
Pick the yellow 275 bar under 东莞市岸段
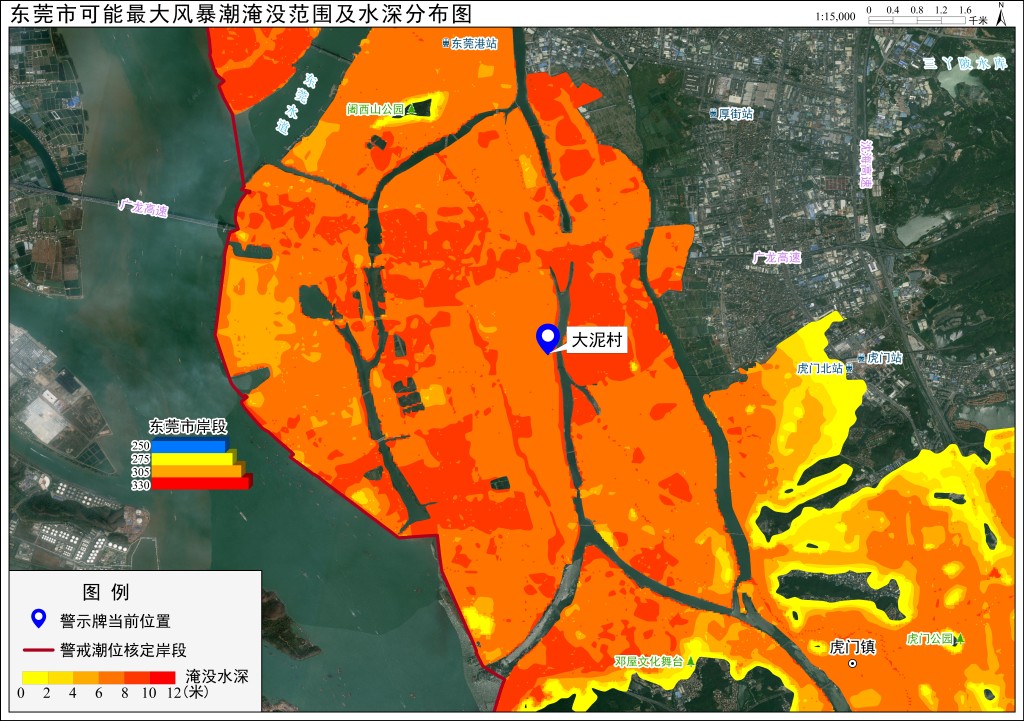coord(195,459)
